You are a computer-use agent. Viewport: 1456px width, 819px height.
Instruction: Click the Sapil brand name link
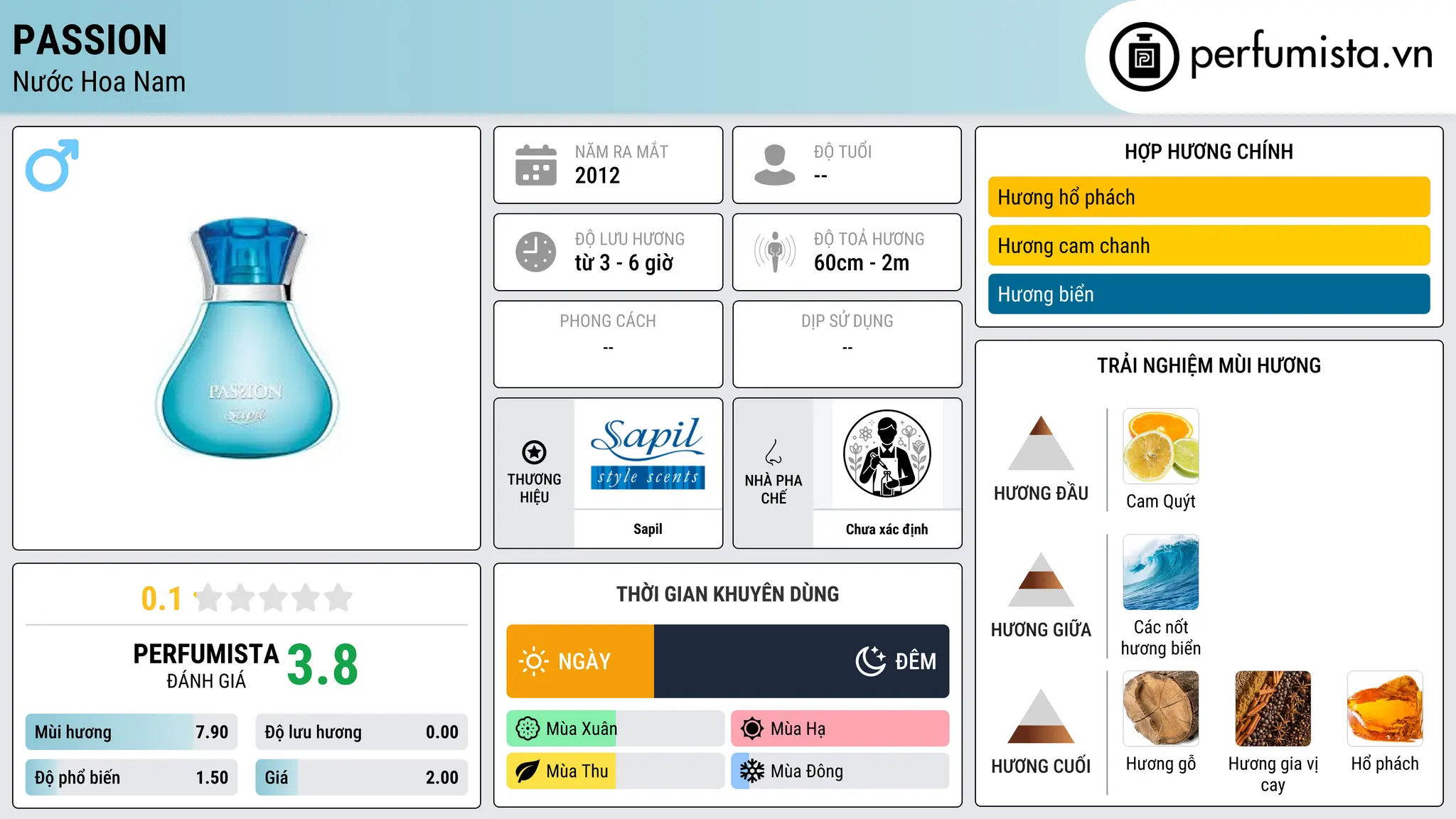(648, 529)
